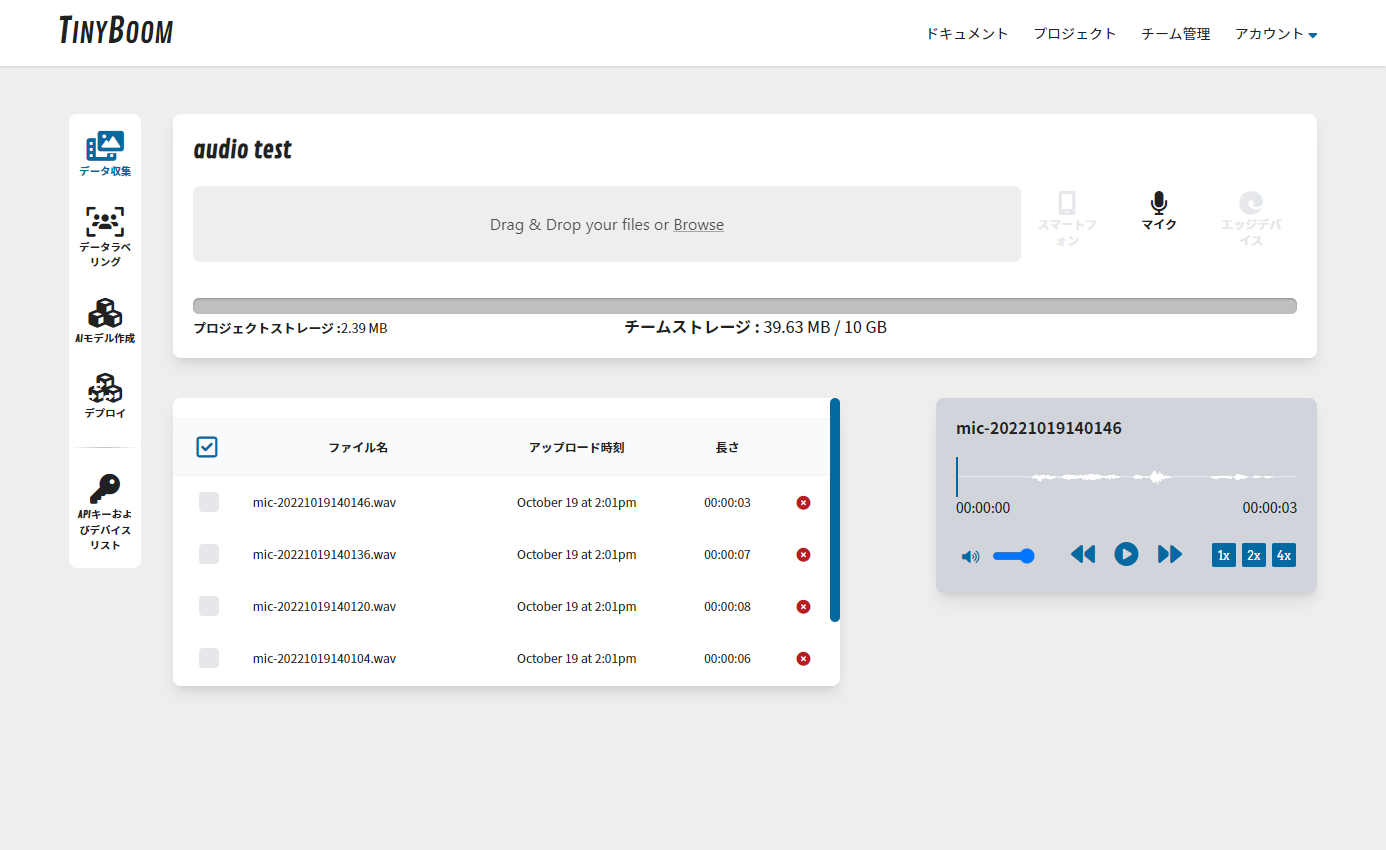Viewport: 1386px width, 850px height.
Task: Click the team storage usage bar
Action: pyautogui.click(x=745, y=306)
